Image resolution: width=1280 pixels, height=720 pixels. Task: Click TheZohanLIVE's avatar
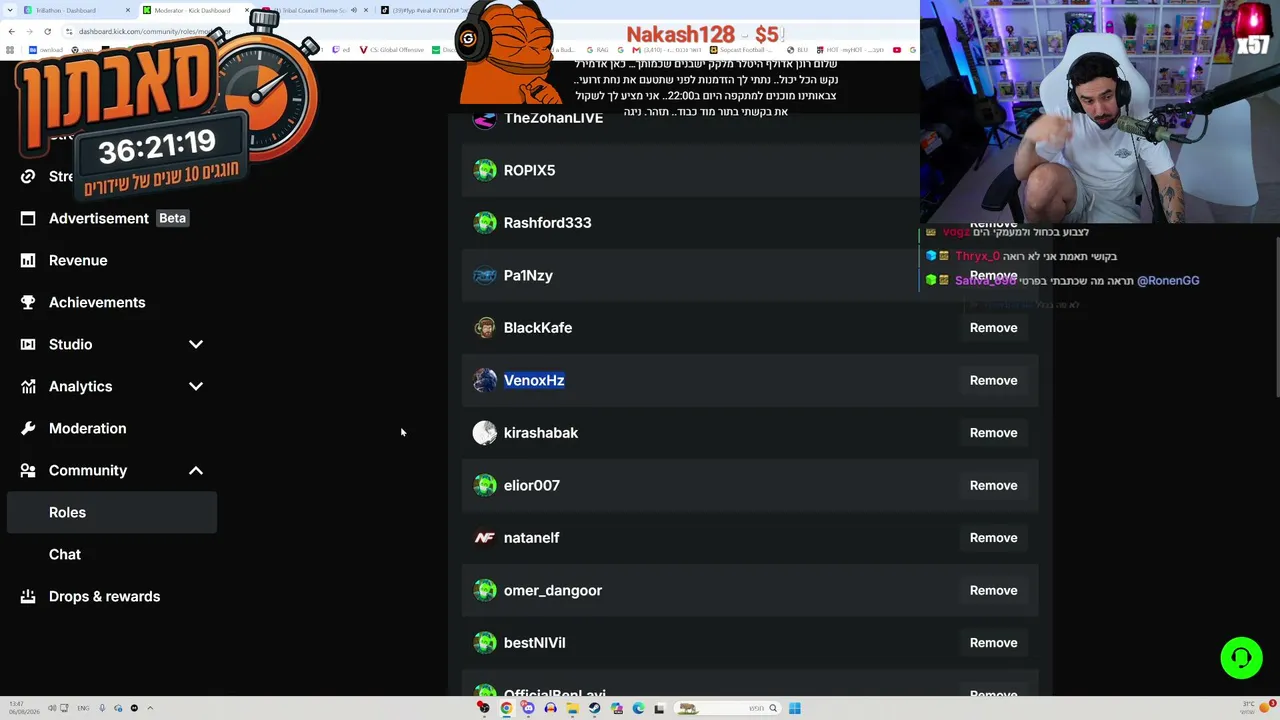485,119
